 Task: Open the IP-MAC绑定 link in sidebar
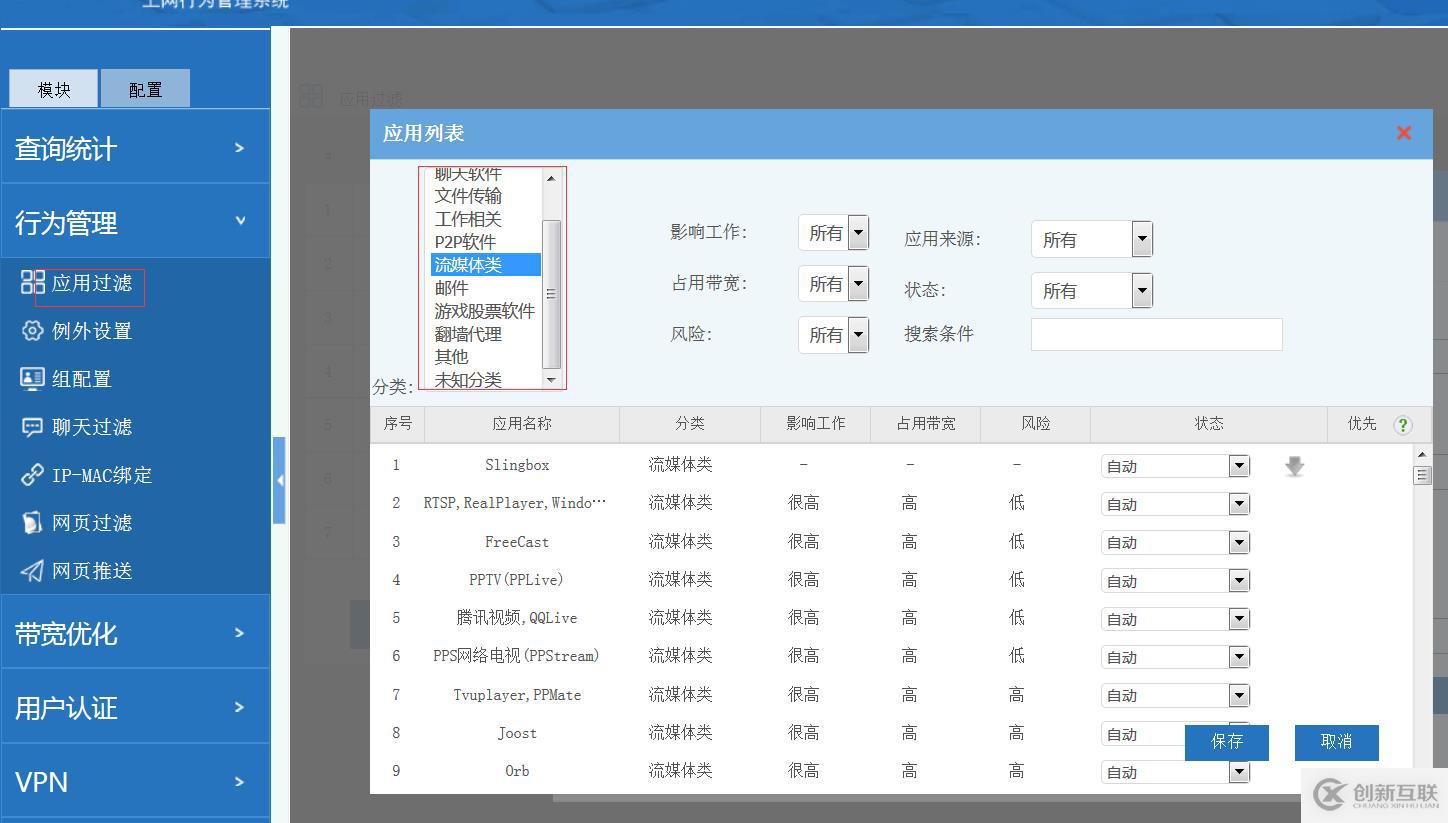[x=102, y=475]
